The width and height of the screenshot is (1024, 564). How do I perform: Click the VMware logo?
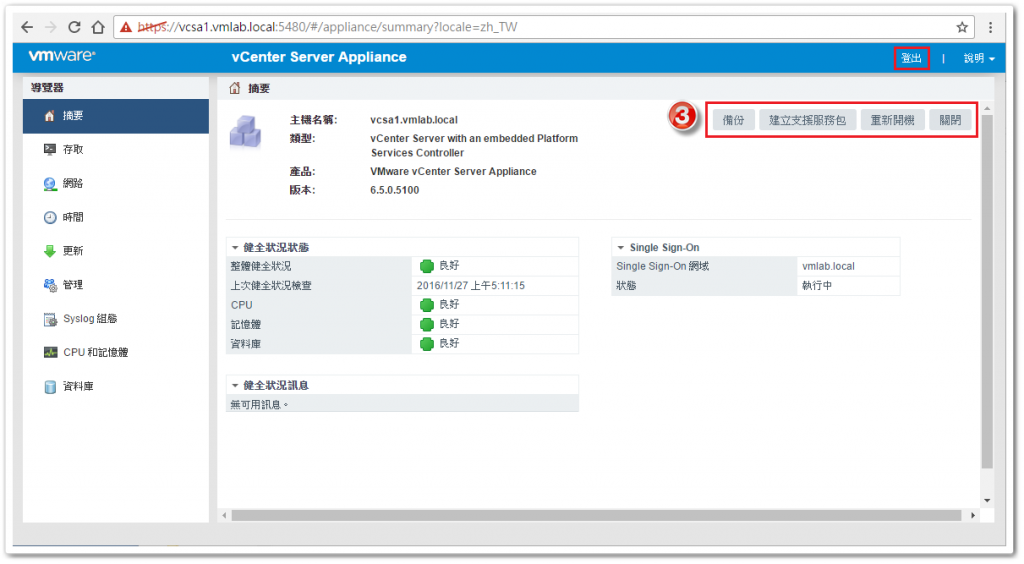62,56
